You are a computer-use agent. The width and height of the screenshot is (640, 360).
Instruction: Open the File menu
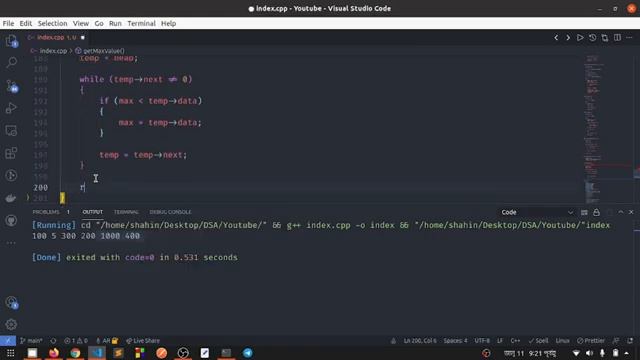click(x=8, y=23)
